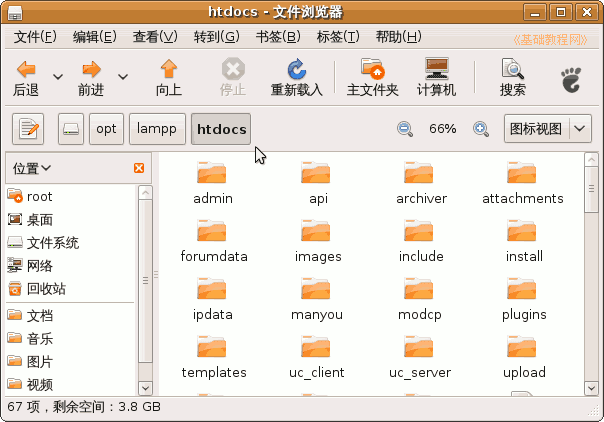This screenshot has height=422, width=604.
Task: Select the manyou folder icon
Action: tap(316, 289)
